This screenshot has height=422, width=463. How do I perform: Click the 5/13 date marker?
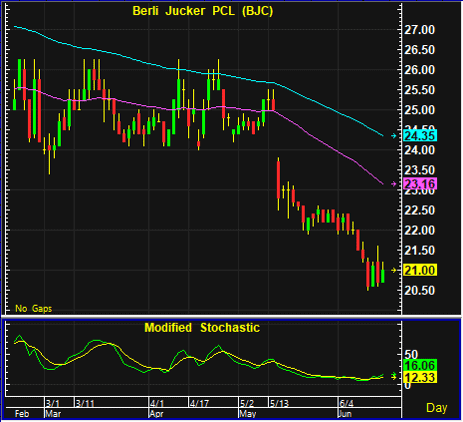click(x=279, y=404)
